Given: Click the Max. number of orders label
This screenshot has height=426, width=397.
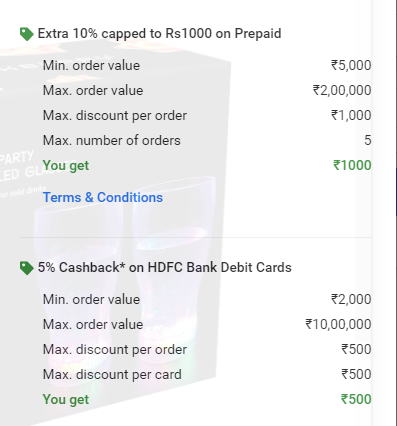Looking at the screenshot, I should click(x=112, y=140).
